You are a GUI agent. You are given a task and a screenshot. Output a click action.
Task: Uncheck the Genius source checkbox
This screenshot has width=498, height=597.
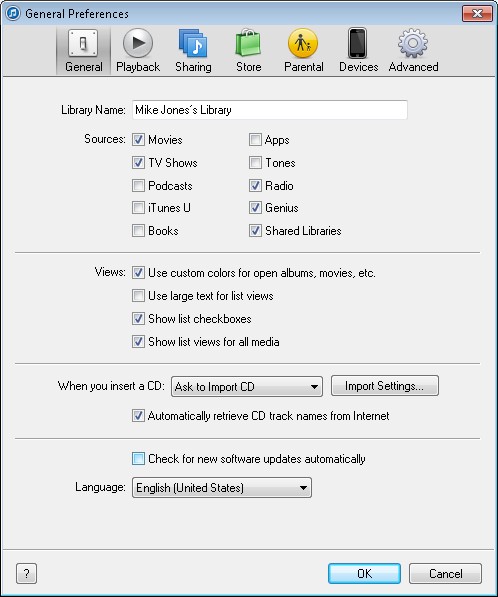[x=255, y=208]
